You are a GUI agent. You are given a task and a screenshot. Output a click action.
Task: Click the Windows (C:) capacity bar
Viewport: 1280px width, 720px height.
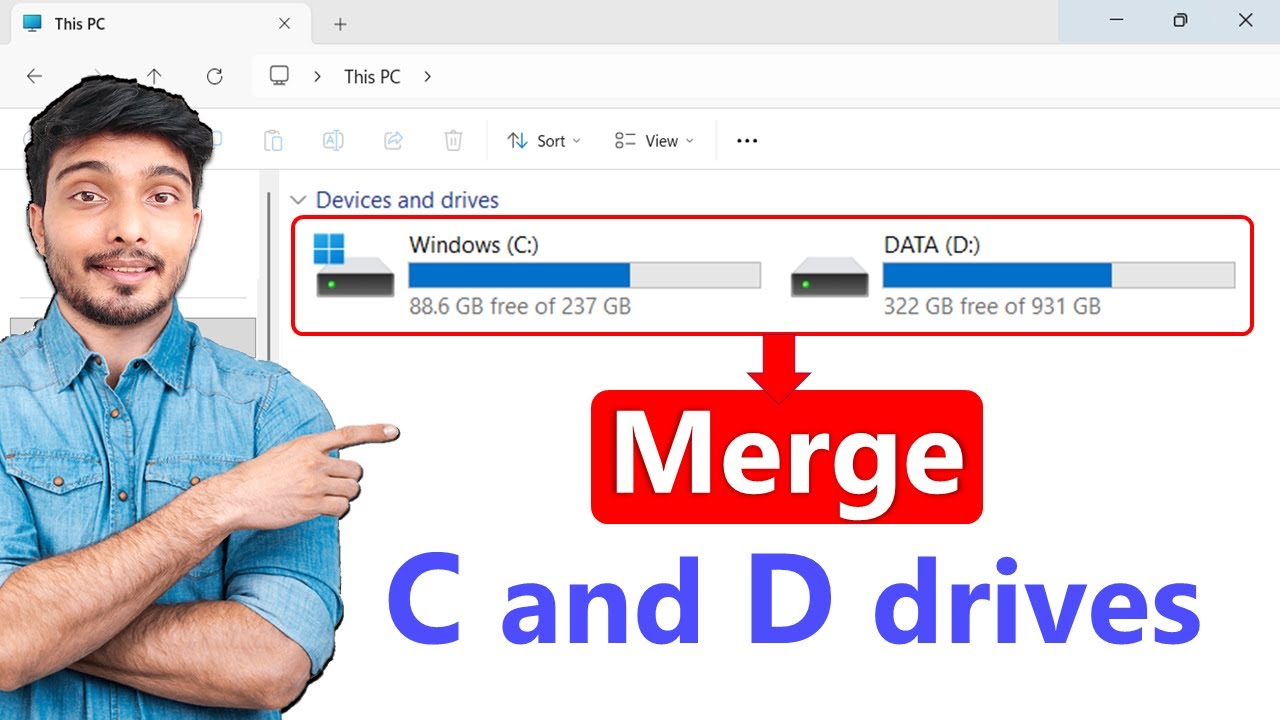pyautogui.click(x=585, y=275)
